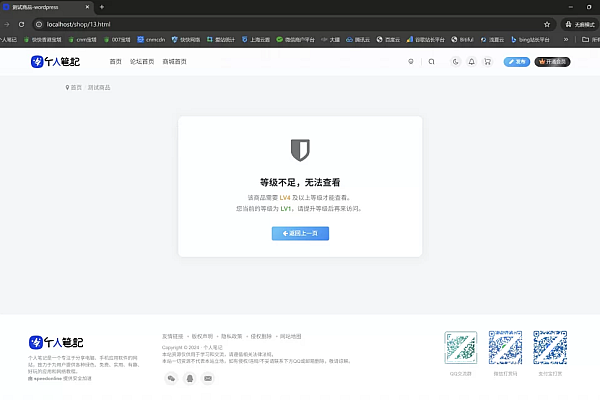This screenshot has width=600, height=400.
Task: Close the 测试商品-wordpress tab
Action: click(87, 7)
